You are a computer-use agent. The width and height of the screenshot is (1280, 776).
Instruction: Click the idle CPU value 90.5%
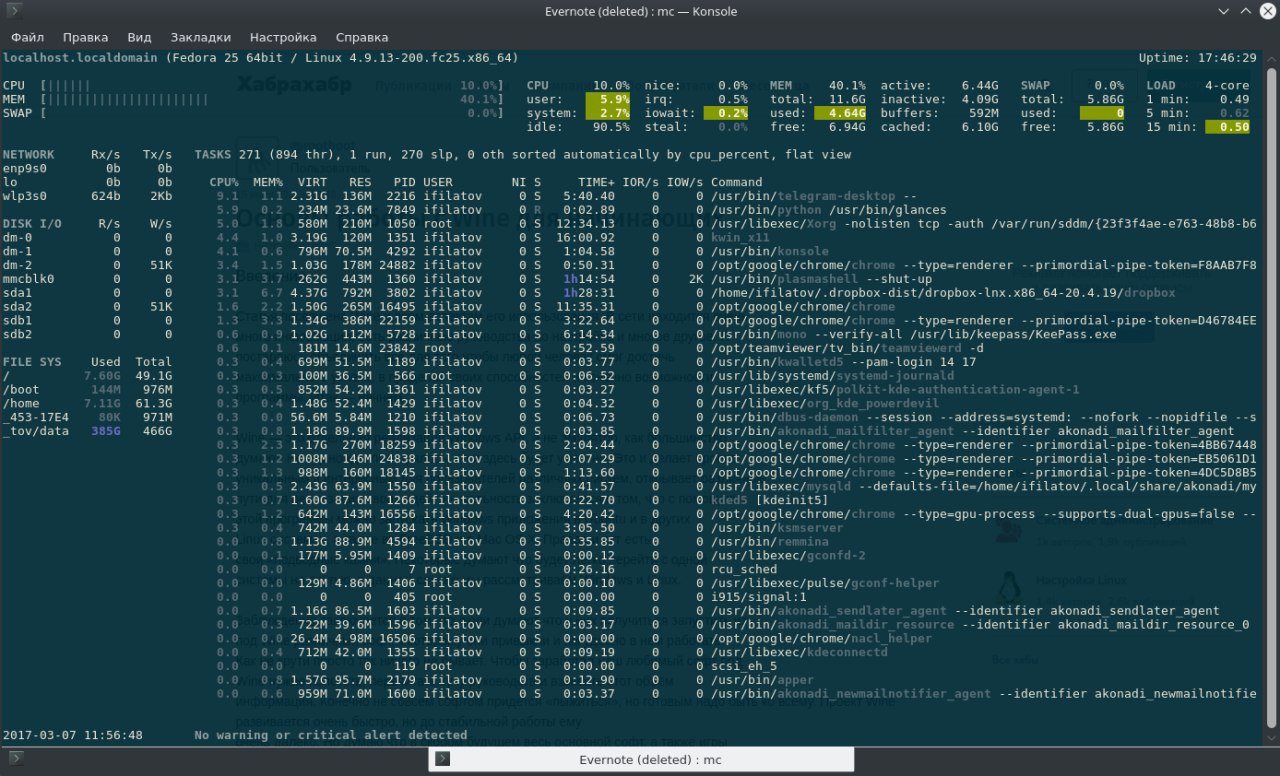[x=610, y=128]
